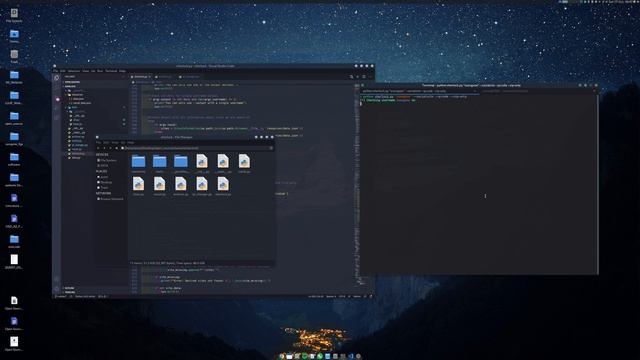Click the first icon in the bottom dock
The height and width of the screenshot is (360, 640).
[282, 356]
